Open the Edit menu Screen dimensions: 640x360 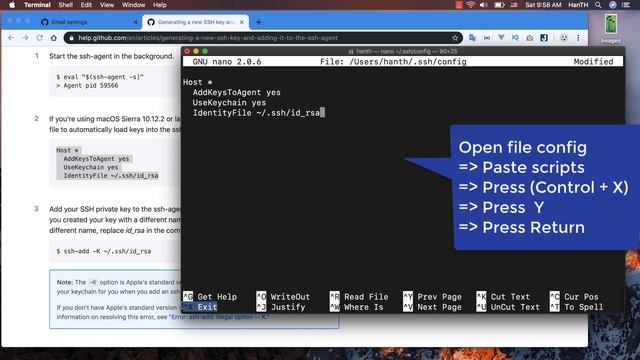pyautogui.click(x=86, y=5)
